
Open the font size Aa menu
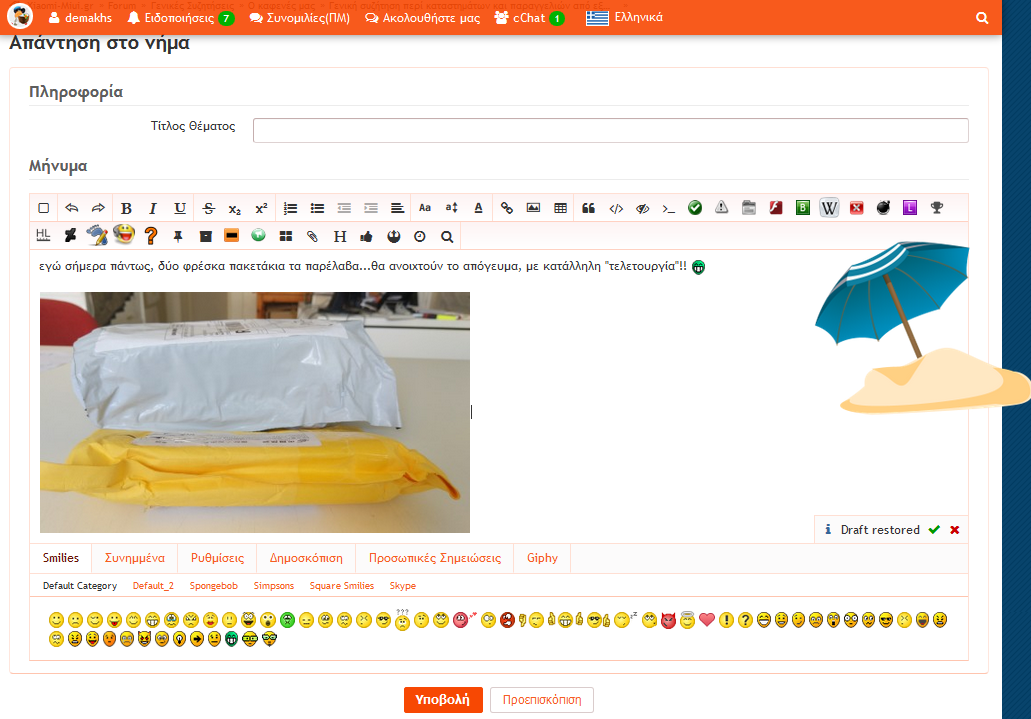[x=425, y=209]
